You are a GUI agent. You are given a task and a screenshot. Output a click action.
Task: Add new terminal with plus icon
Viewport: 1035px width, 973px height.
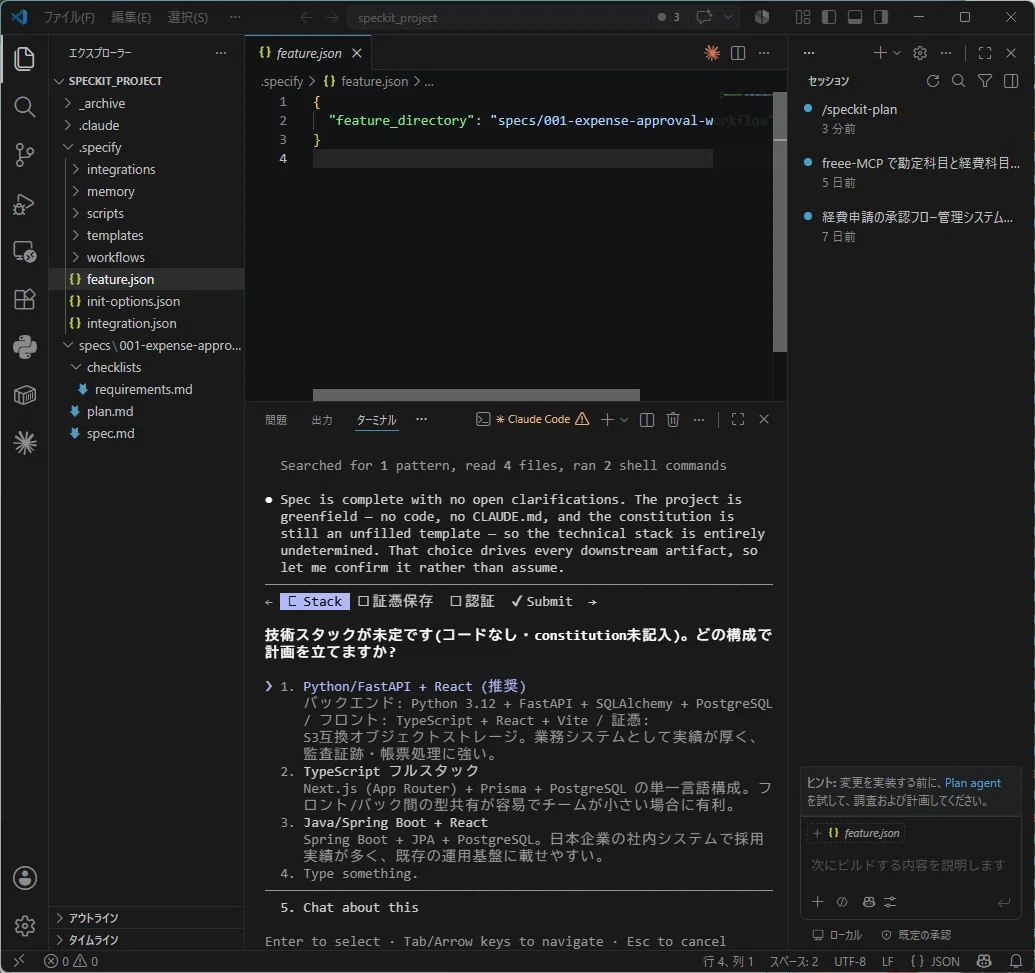pyautogui.click(x=607, y=420)
